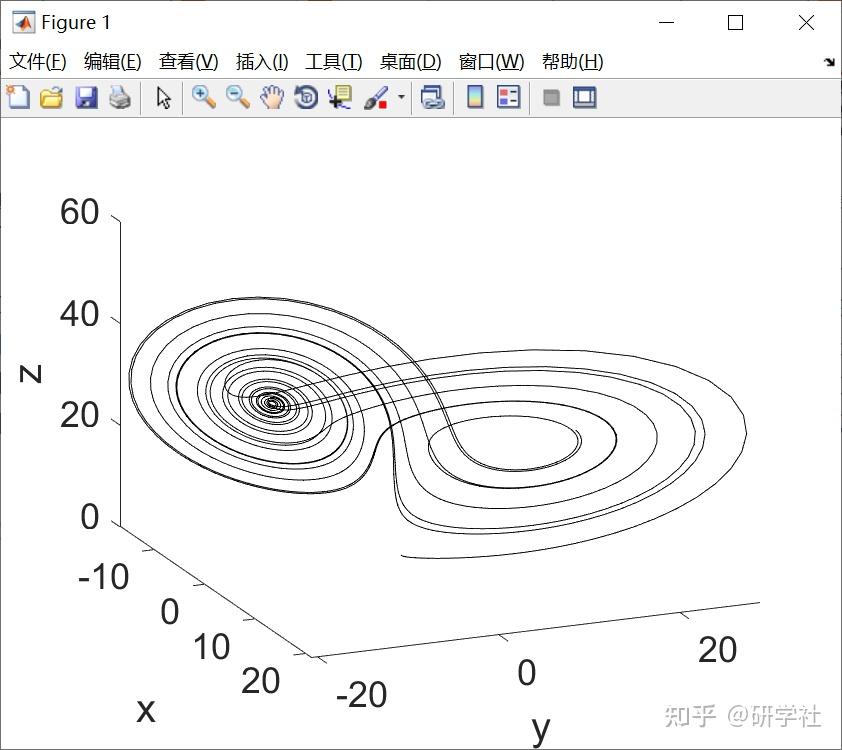Viewport: 842px width, 750px height.
Task: Enable the Link Plot feature
Action: (x=431, y=97)
